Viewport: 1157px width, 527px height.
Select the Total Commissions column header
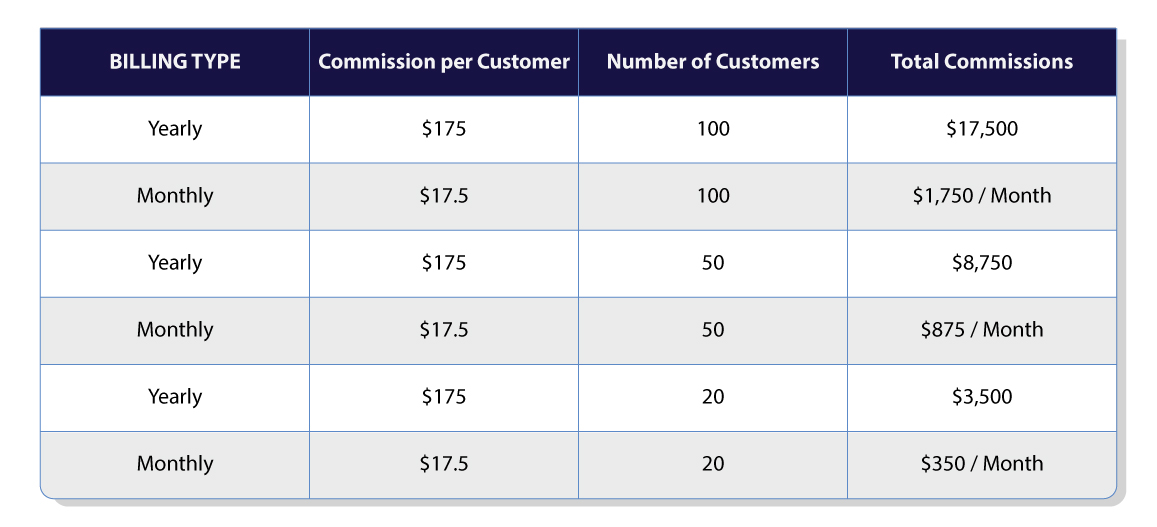pos(982,62)
